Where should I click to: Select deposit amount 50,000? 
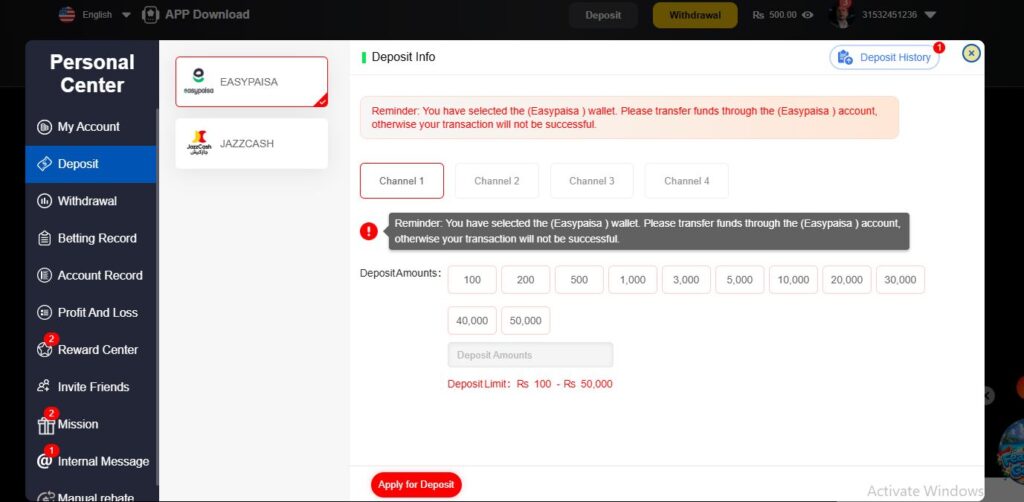(x=526, y=321)
